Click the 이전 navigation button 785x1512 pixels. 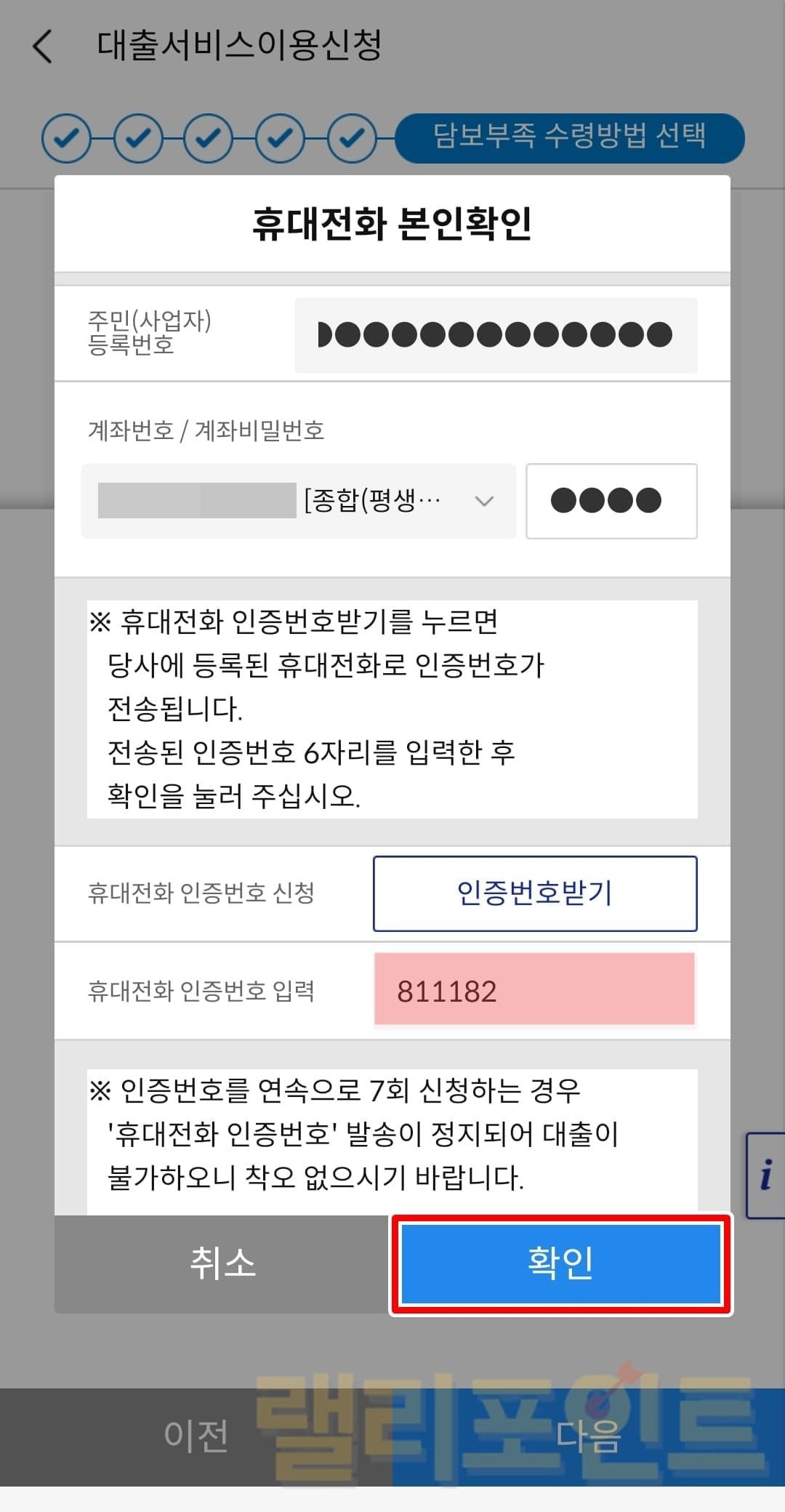click(x=196, y=1435)
